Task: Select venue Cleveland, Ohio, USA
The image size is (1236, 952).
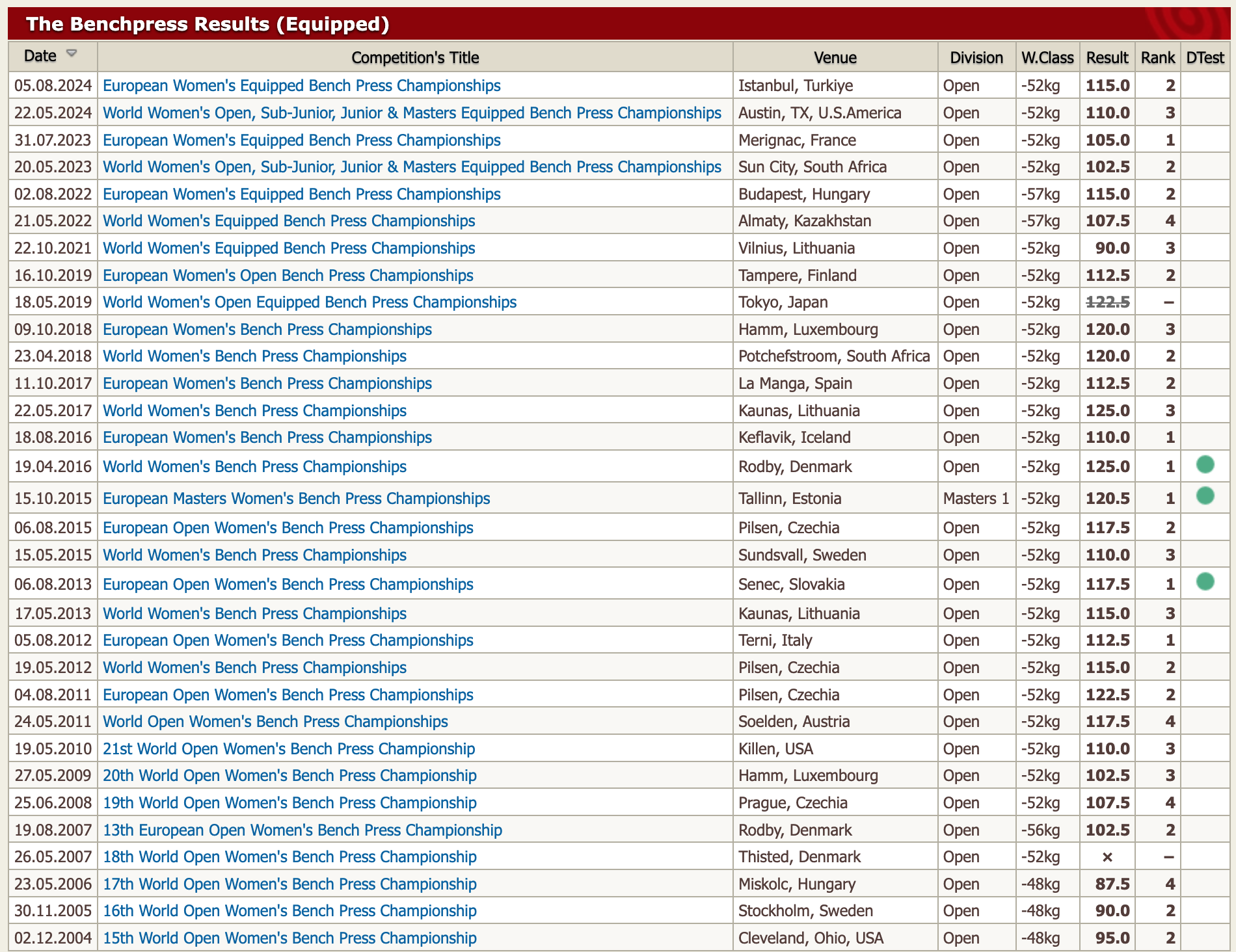Action: coord(811,938)
